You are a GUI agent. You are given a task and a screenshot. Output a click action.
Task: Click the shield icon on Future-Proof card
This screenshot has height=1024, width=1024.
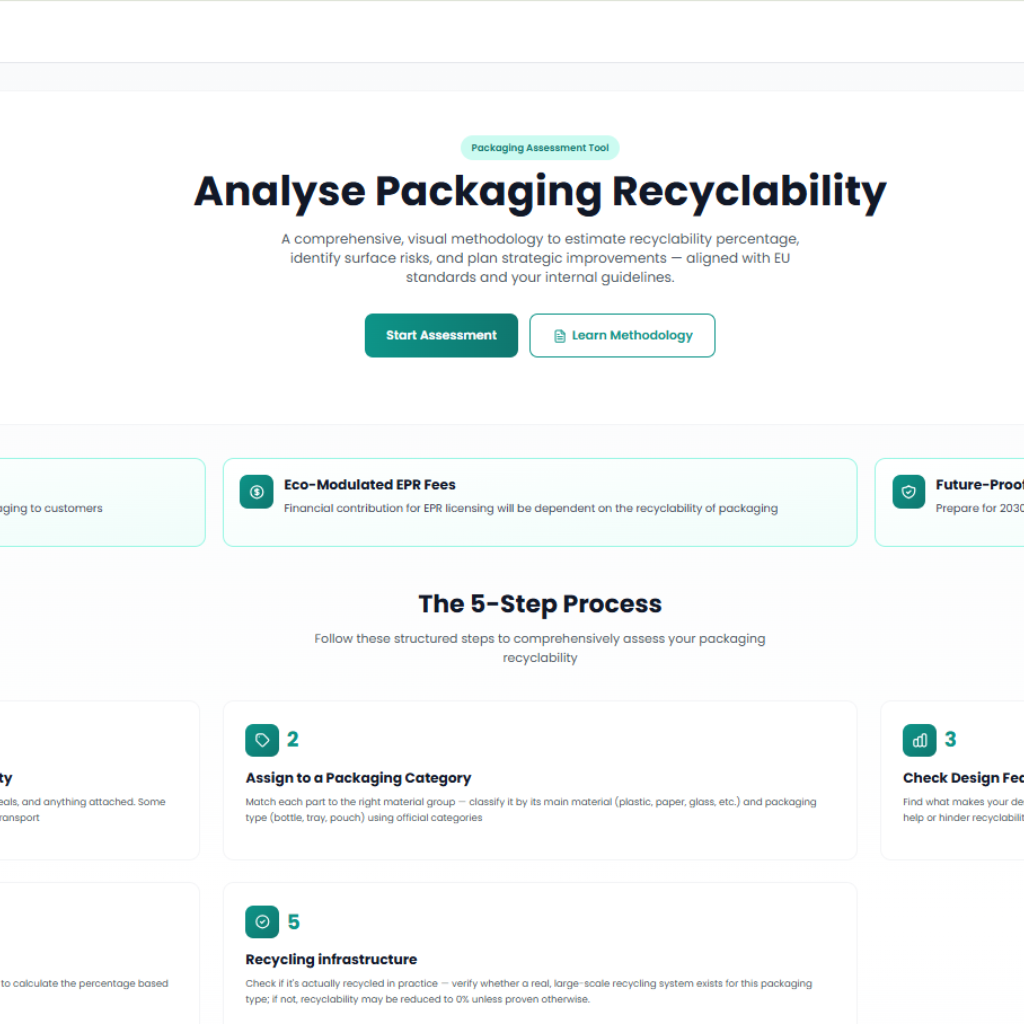click(x=909, y=492)
